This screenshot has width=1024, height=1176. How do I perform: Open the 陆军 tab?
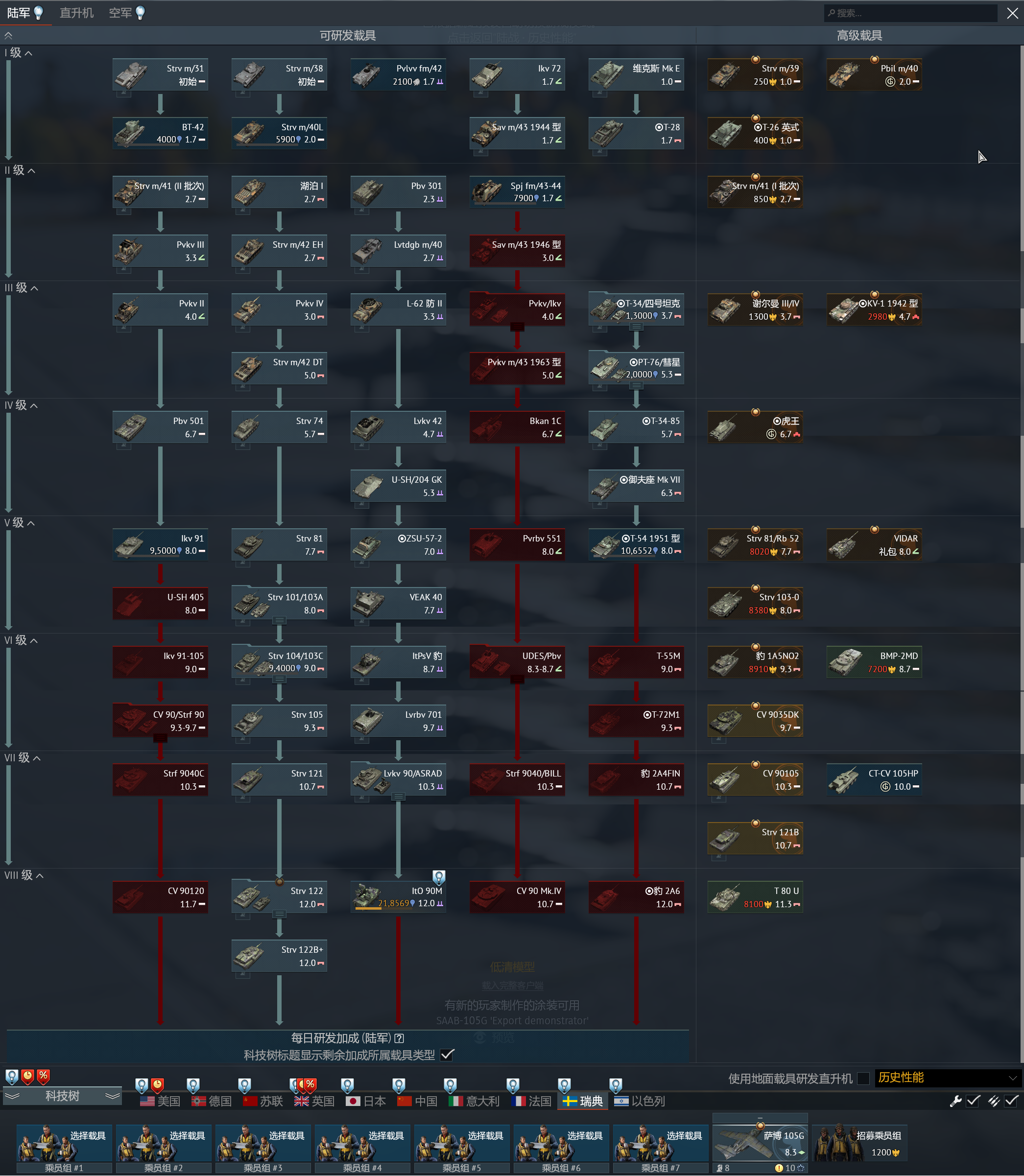click(x=25, y=13)
